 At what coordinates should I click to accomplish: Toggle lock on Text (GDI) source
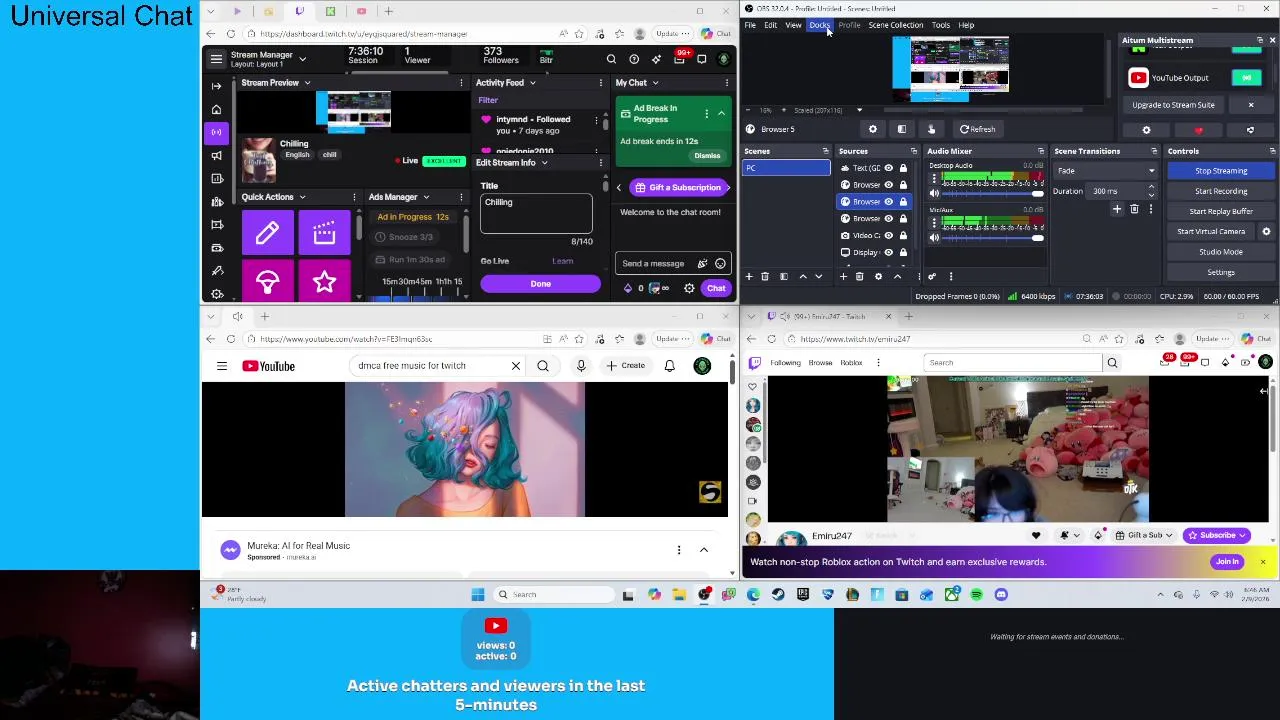click(903, 168)
